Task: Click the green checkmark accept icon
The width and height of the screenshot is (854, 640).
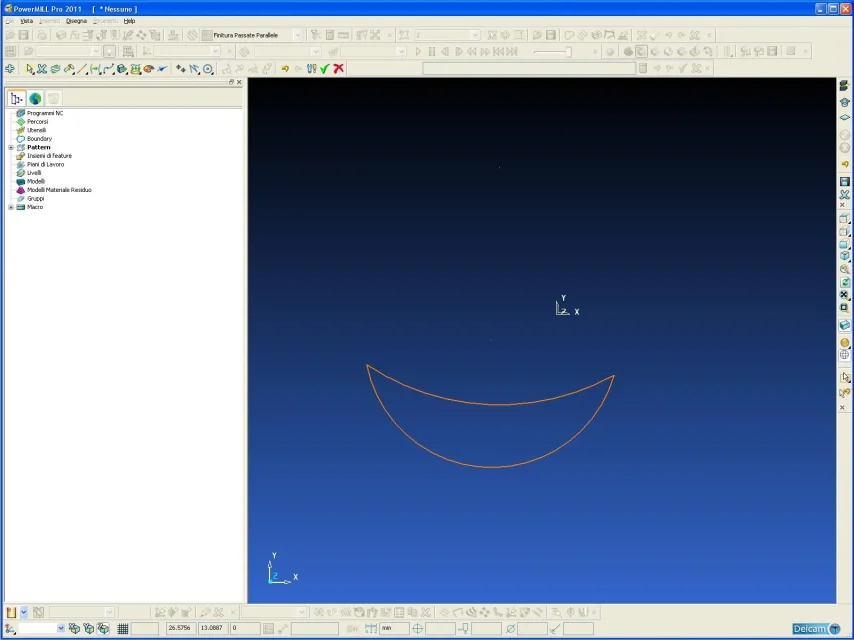Action: (x=325, y=69)
